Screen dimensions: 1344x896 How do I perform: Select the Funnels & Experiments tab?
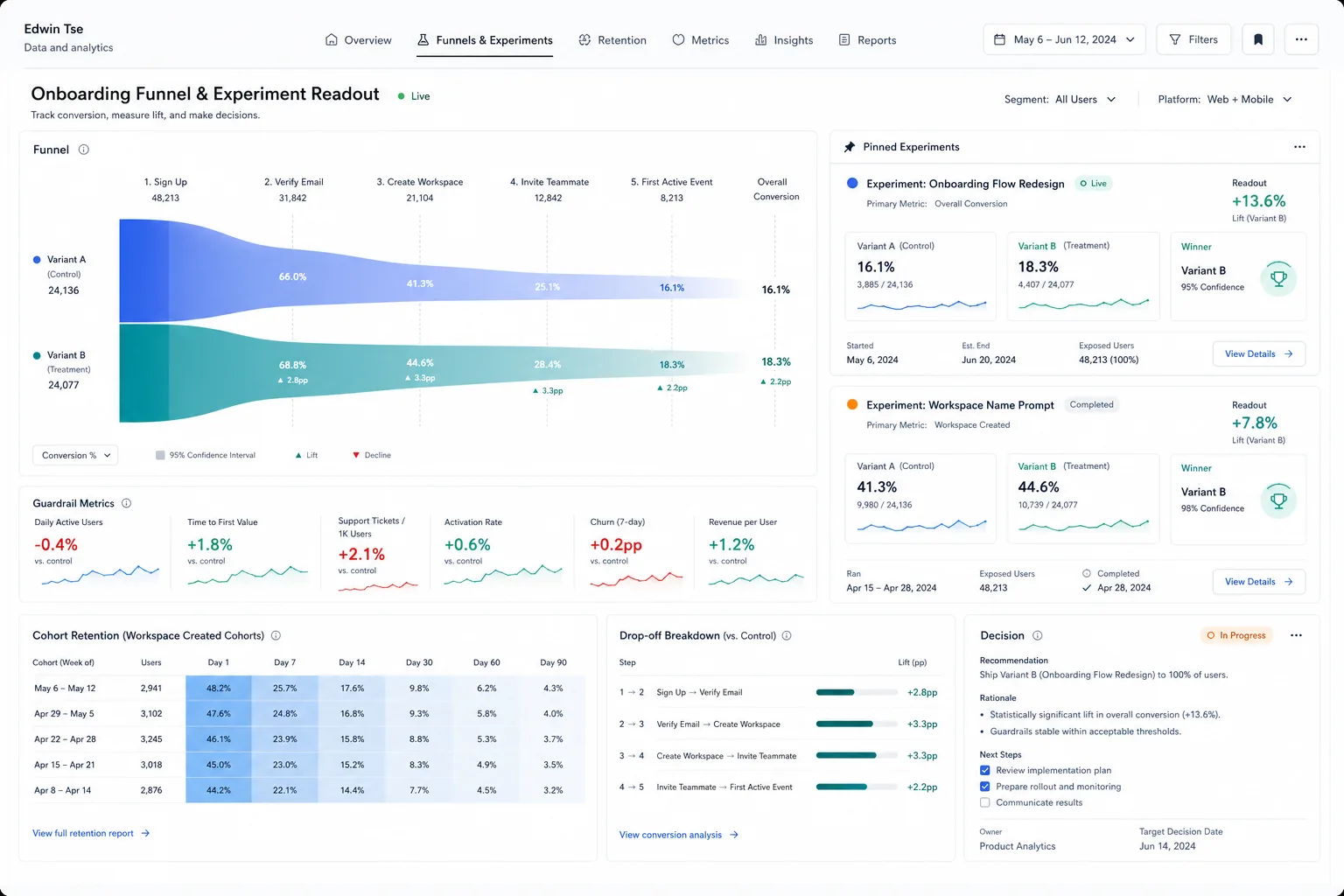[485, 40]
